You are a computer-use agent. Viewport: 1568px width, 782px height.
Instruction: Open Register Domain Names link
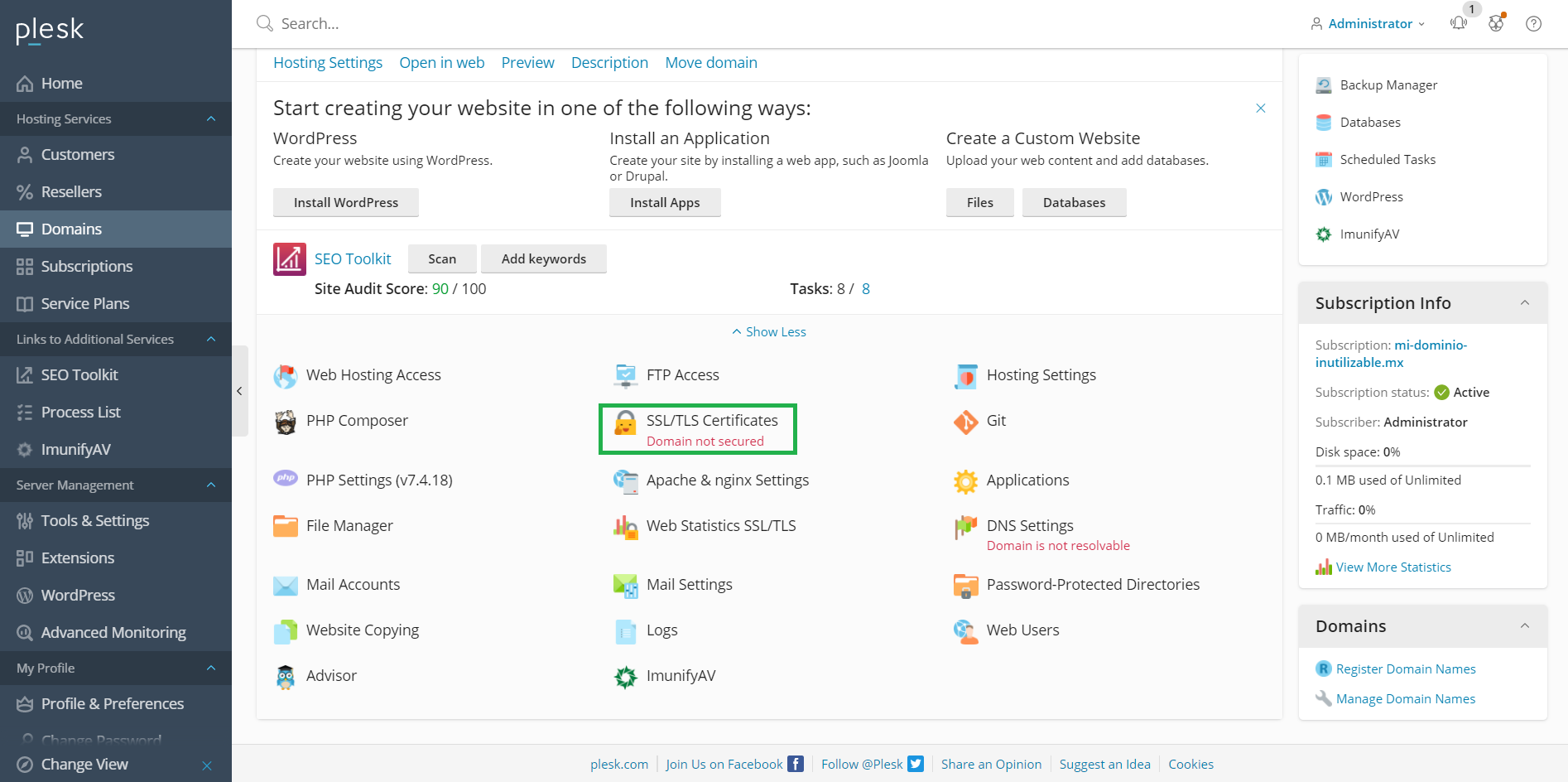[x=1406, y=669]
